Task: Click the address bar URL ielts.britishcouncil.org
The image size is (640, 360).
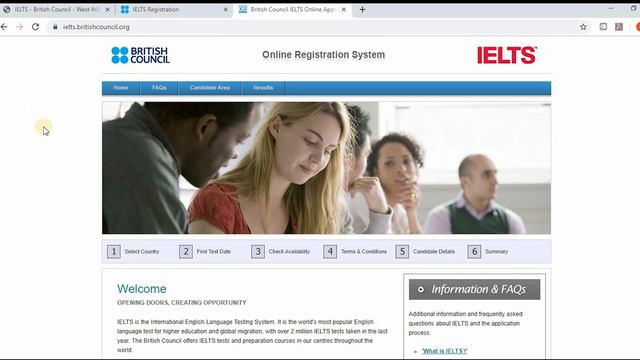Action: (96, 27)
